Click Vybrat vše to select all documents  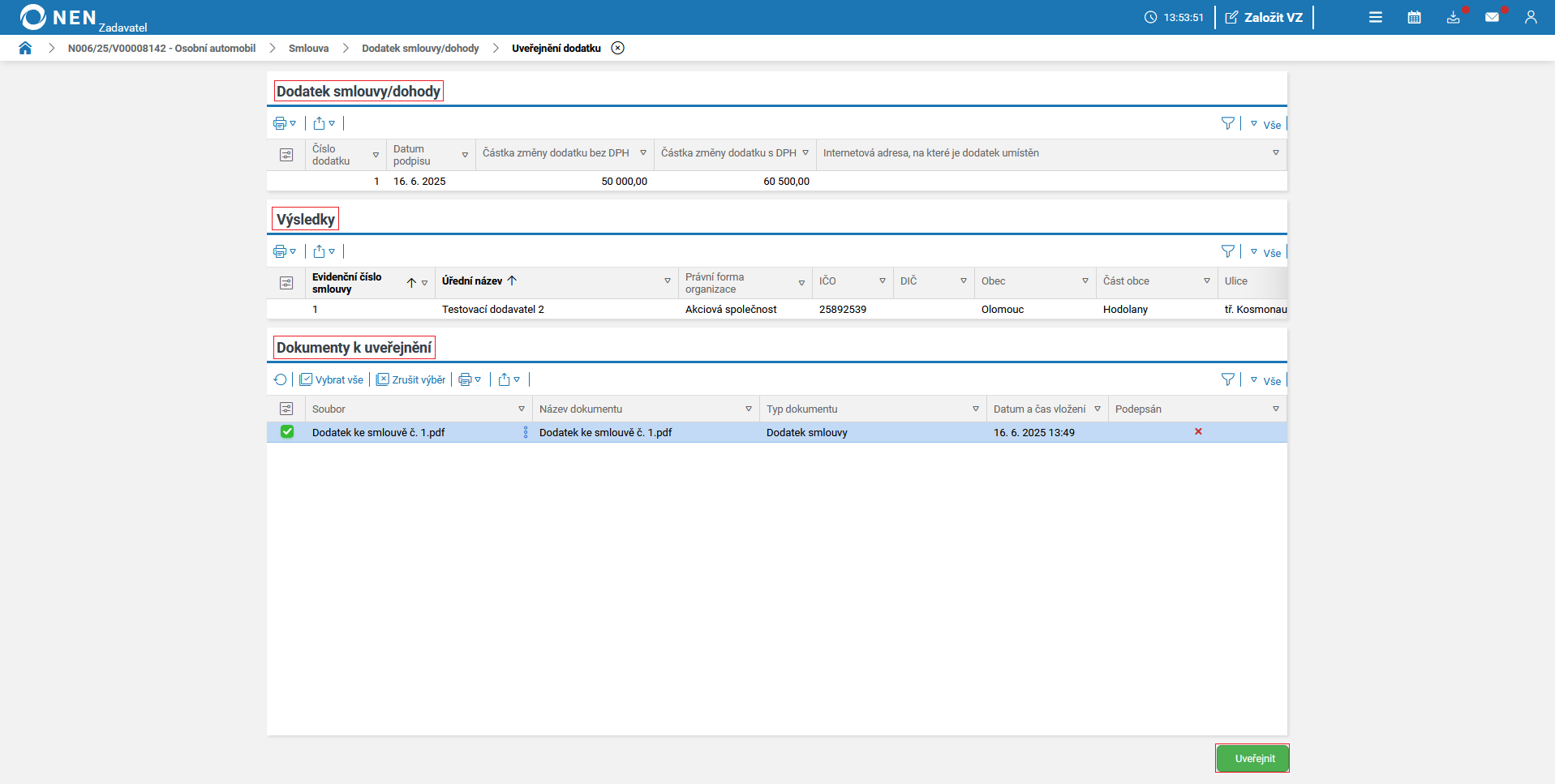point(332,379)
